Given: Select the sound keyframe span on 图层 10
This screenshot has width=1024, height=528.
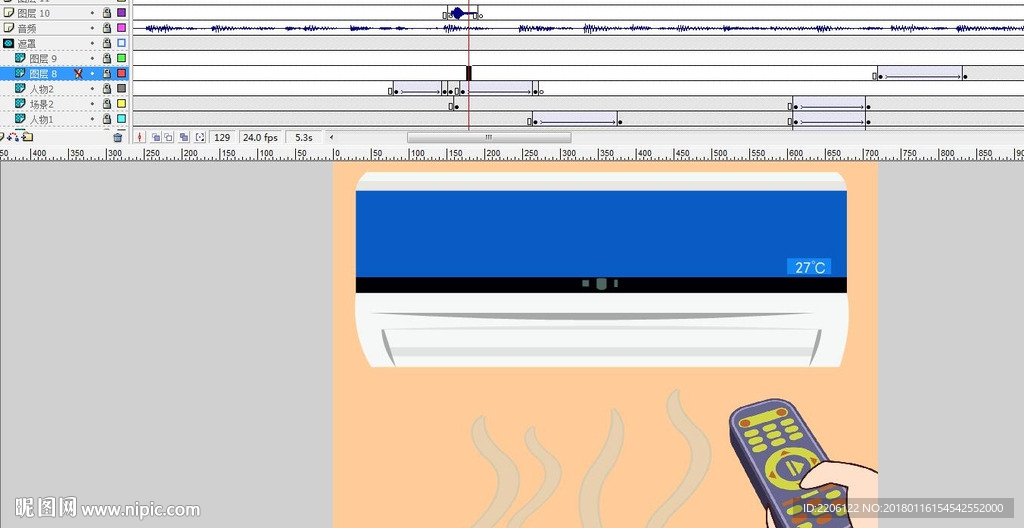Looking at the screenshot, I should [x=462, y=12].
